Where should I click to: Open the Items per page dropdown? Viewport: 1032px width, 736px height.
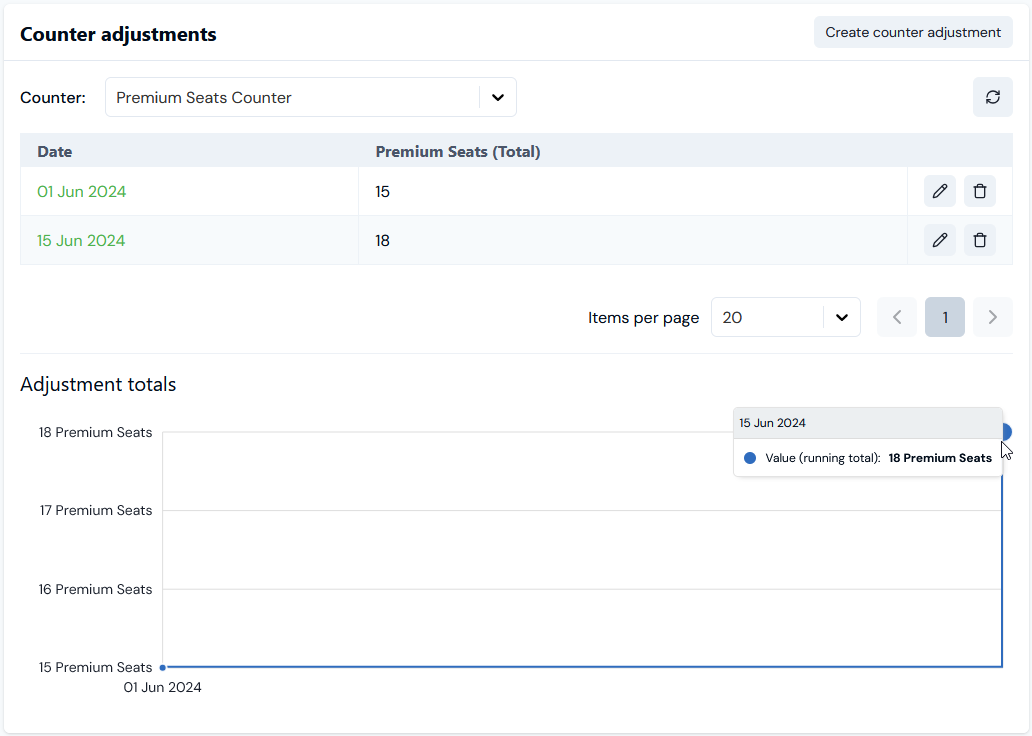pos(785,317)
